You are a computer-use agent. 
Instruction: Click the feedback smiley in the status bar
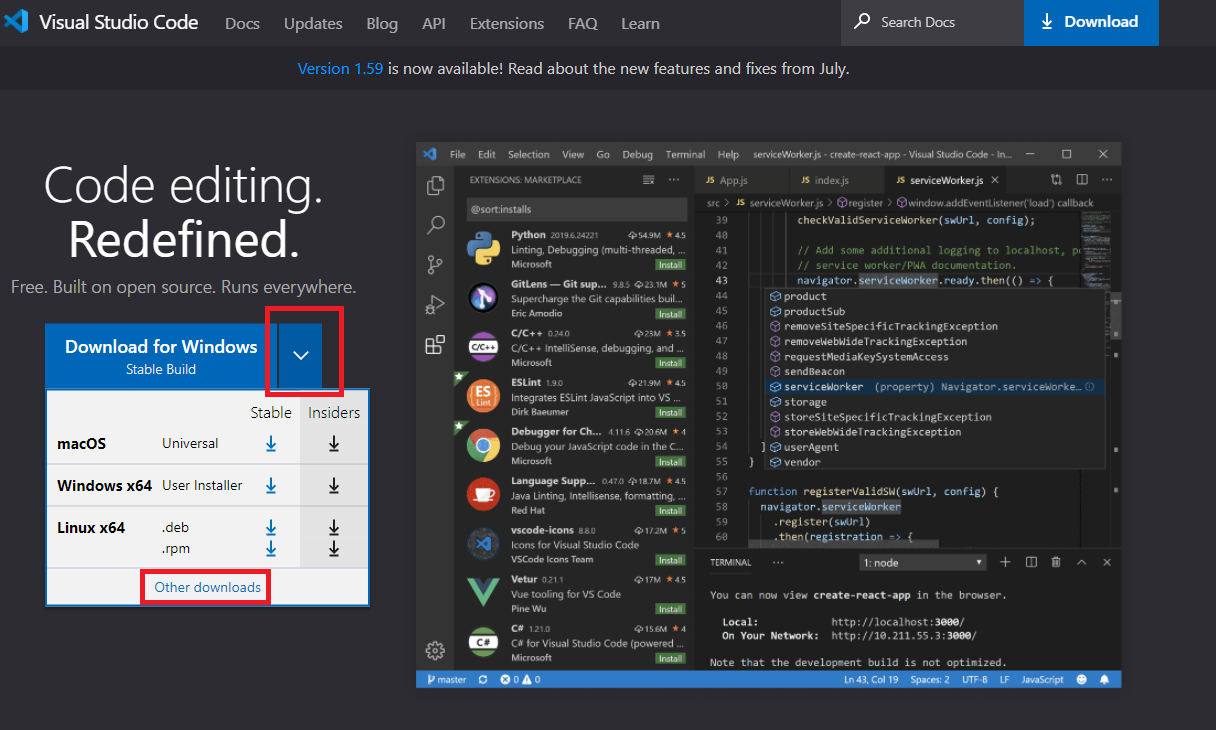[1081, 679]
